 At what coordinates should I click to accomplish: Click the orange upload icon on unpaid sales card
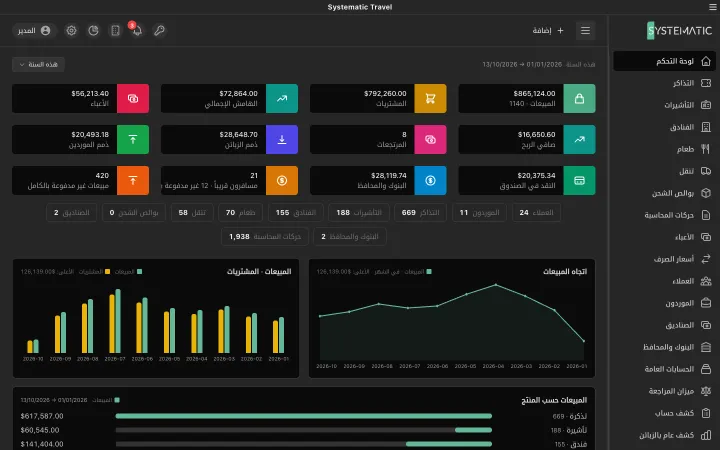click(133, 180)
